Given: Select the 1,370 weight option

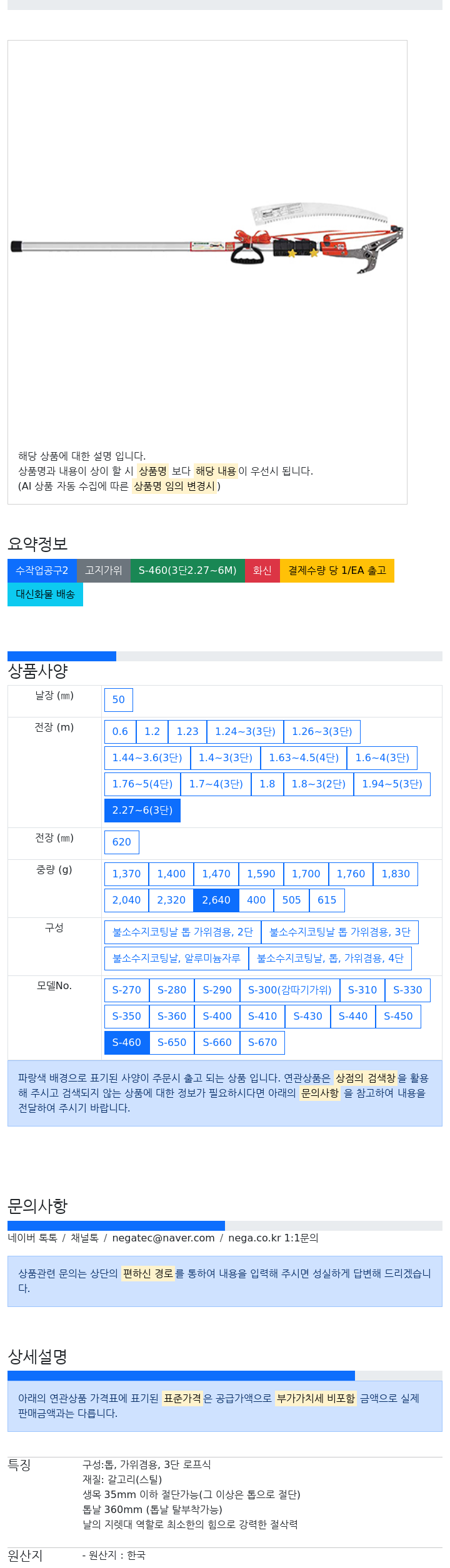Looking at the screenshot, I should click(126, 874).
